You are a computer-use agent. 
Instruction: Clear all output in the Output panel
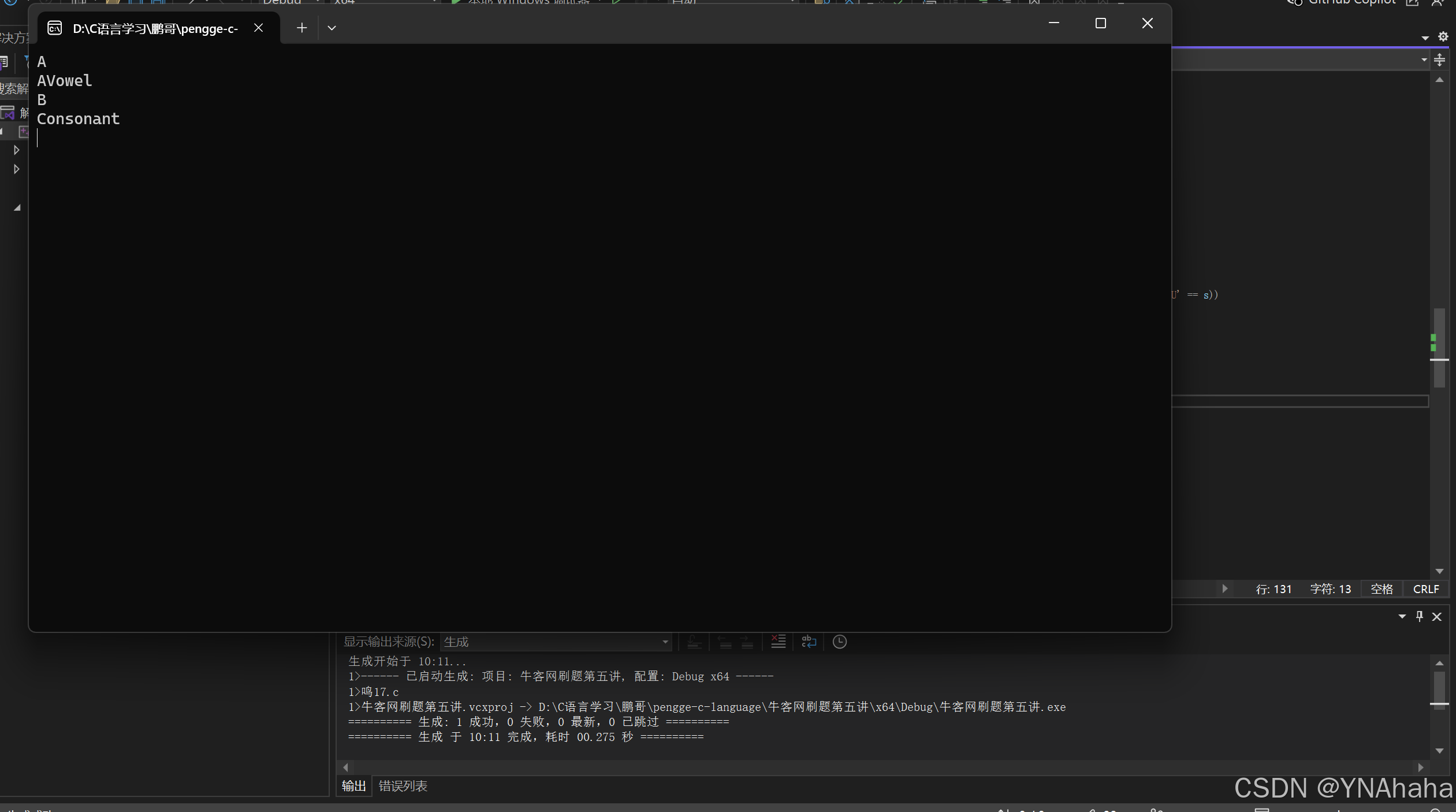pos(778,642)
